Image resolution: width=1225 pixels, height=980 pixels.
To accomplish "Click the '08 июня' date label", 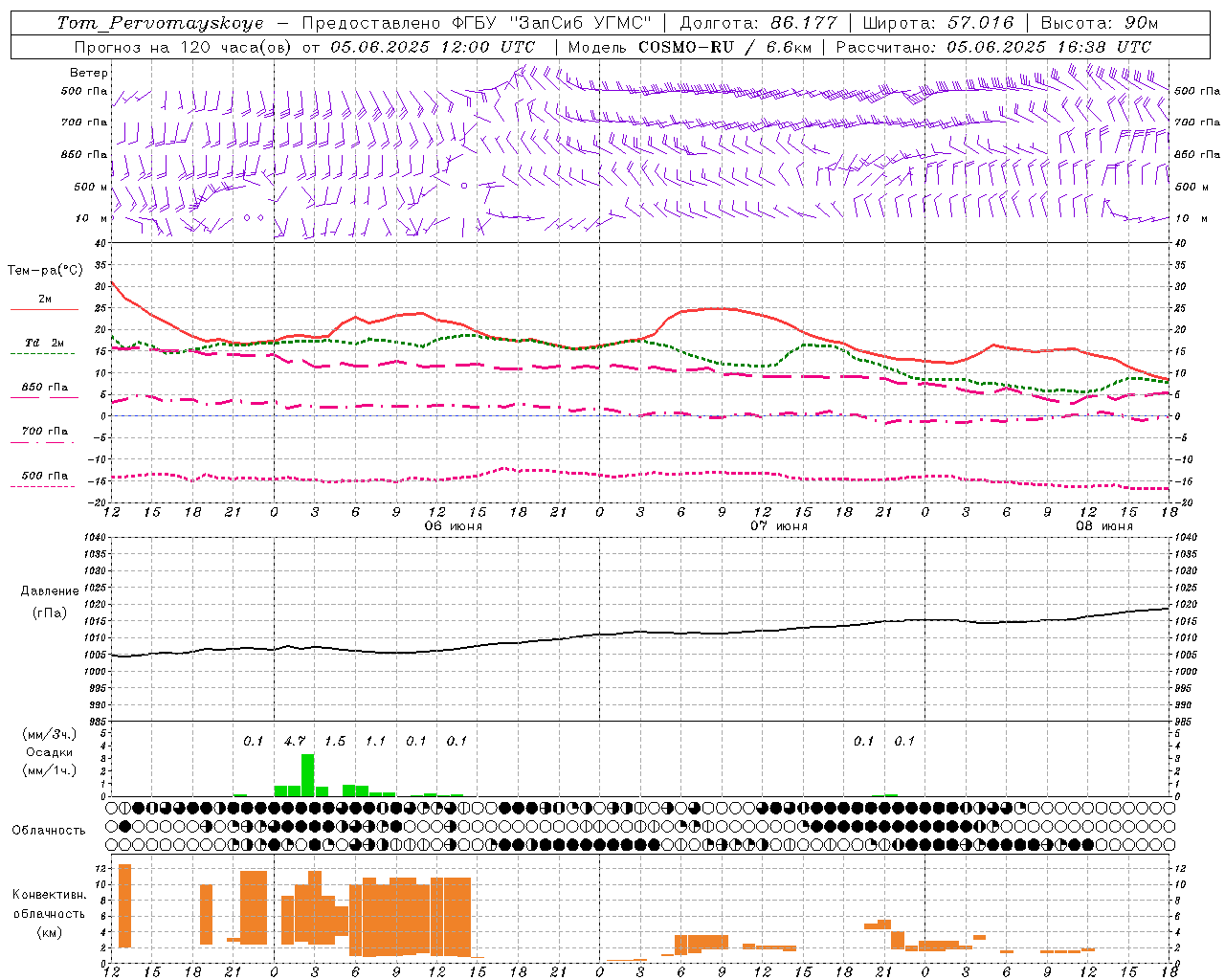I will click(1104, 526).
